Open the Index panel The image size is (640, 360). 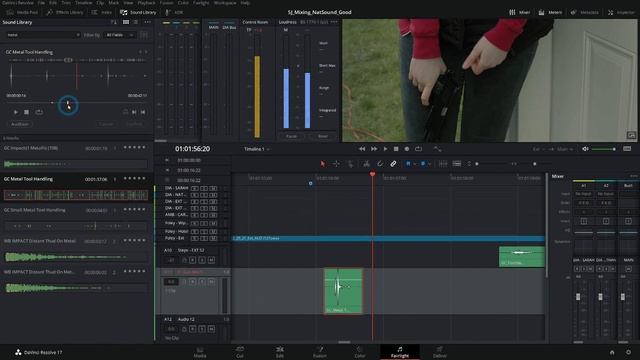pyautogui.click(x=102, y=12)
